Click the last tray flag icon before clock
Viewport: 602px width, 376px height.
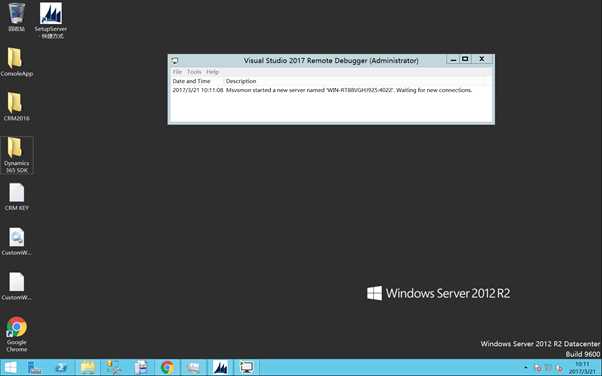point(559,368)
